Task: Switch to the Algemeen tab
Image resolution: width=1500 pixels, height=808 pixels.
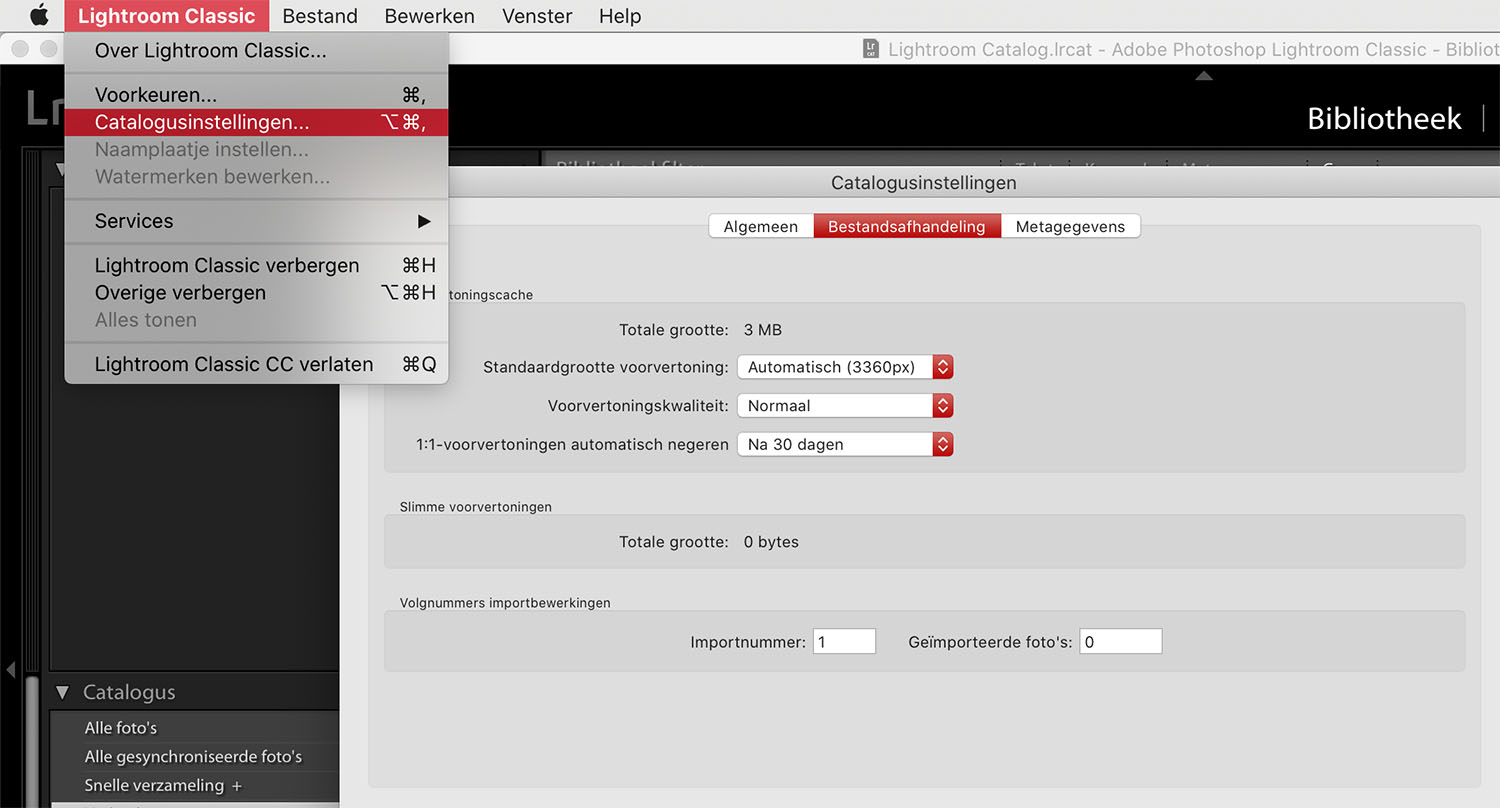Action: 761,226
